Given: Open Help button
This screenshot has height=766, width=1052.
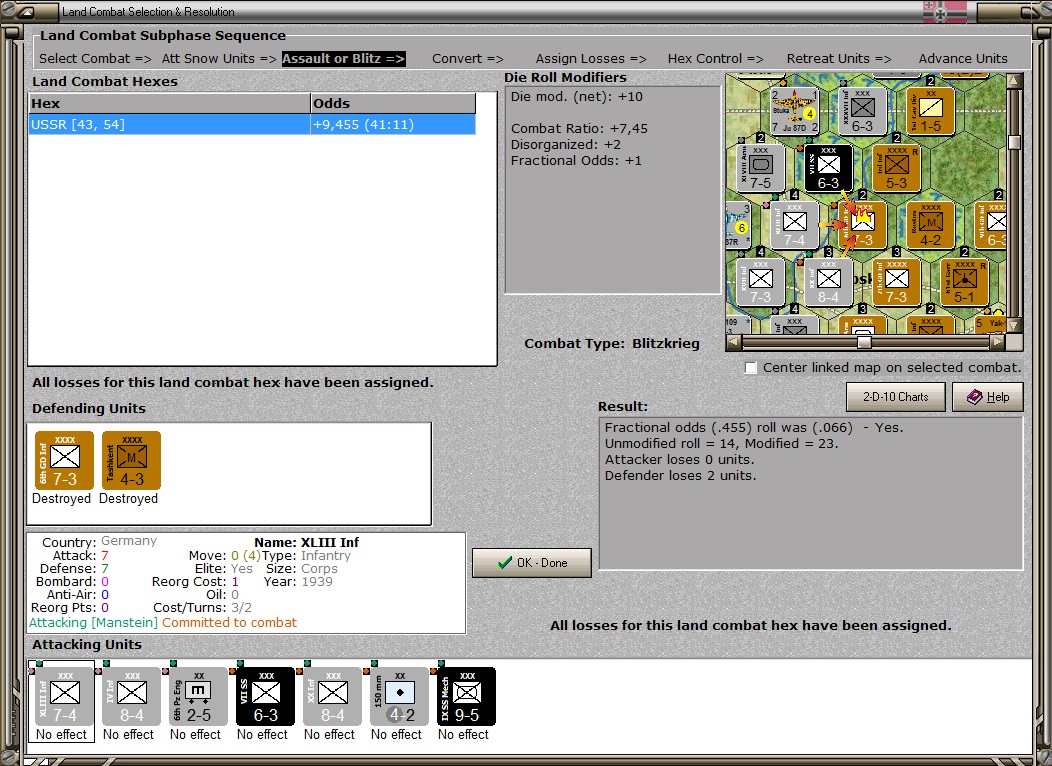Looking at the screenshot, I should pyautogui.click(x=988, y=396).
